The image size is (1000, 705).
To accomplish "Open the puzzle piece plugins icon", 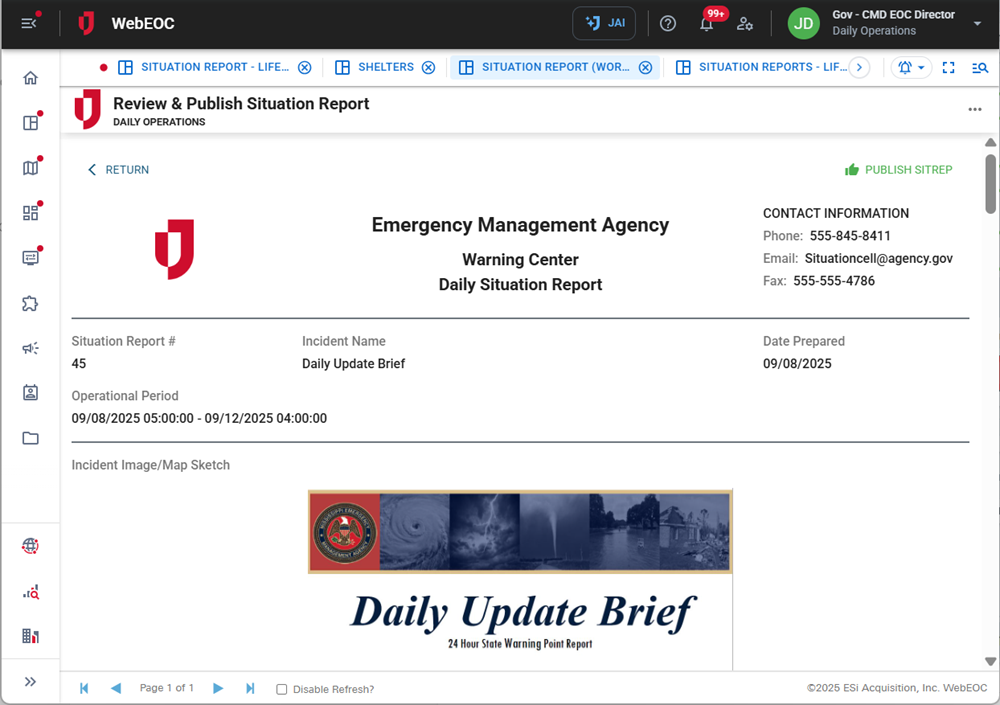I will click(x=31, y=303).
